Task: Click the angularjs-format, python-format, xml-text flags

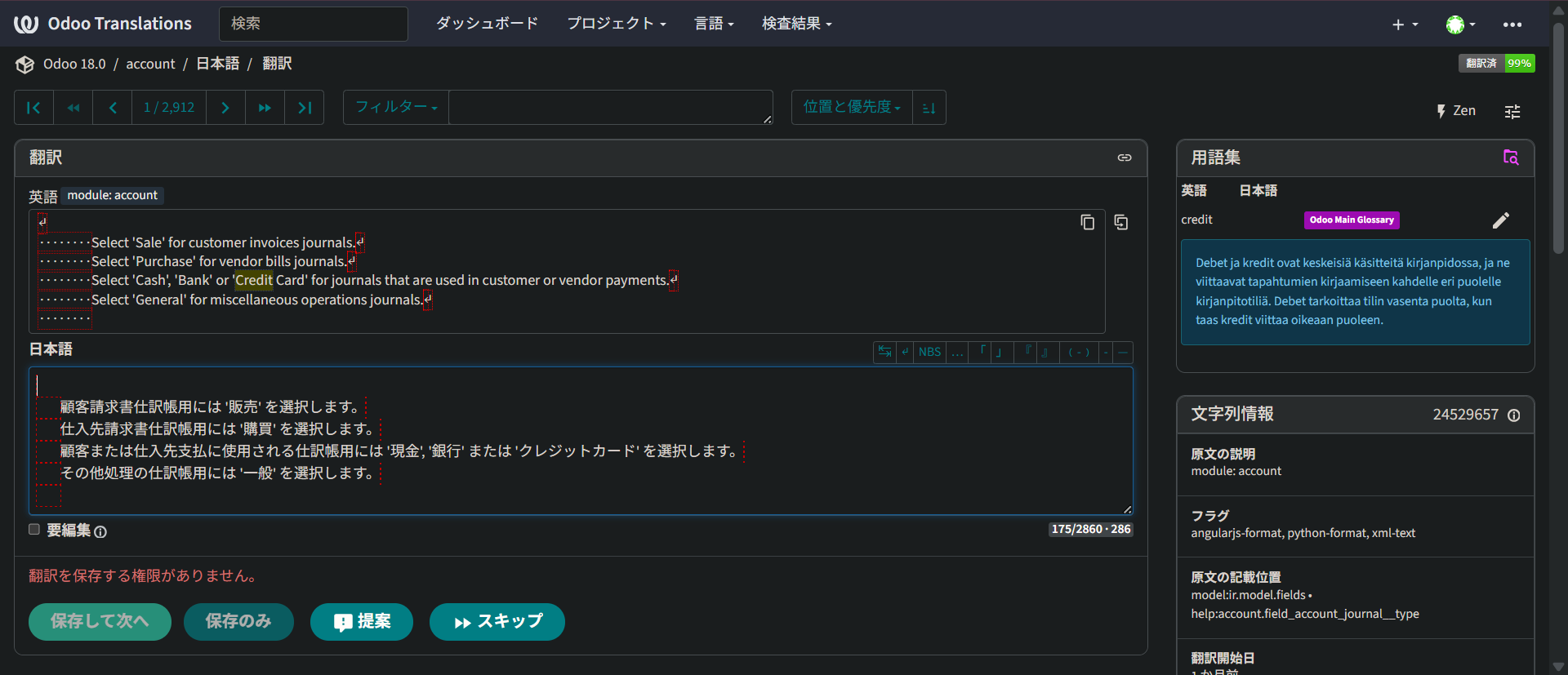Action: [x=1303, y=533]
